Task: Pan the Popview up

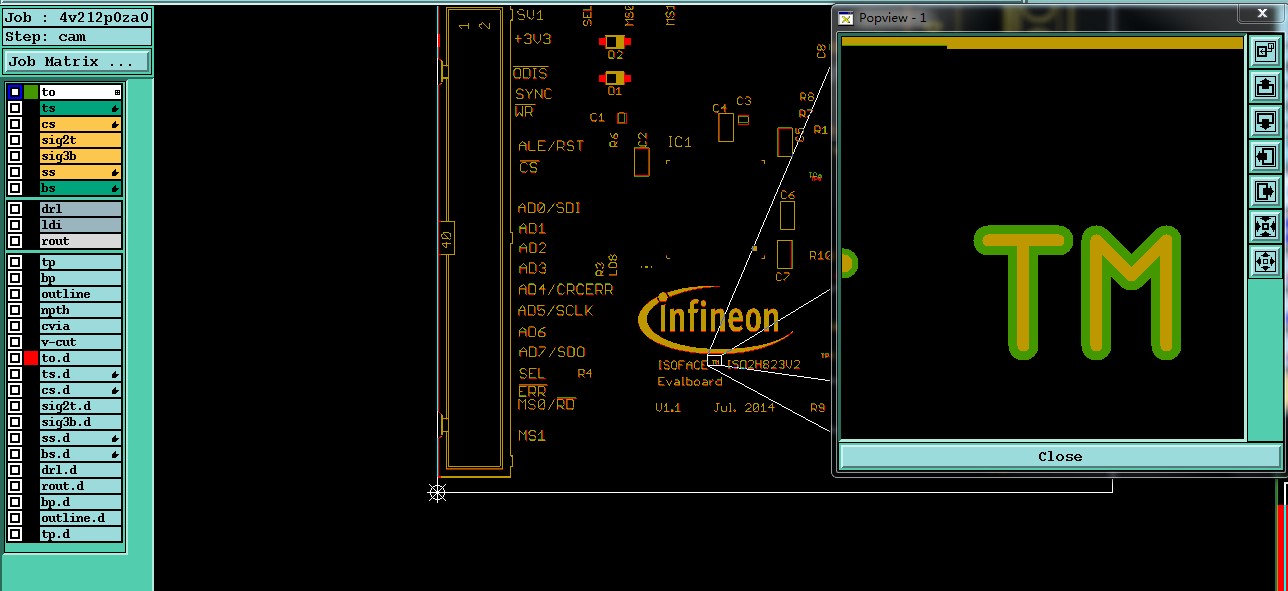Action: coord(1264,86)
